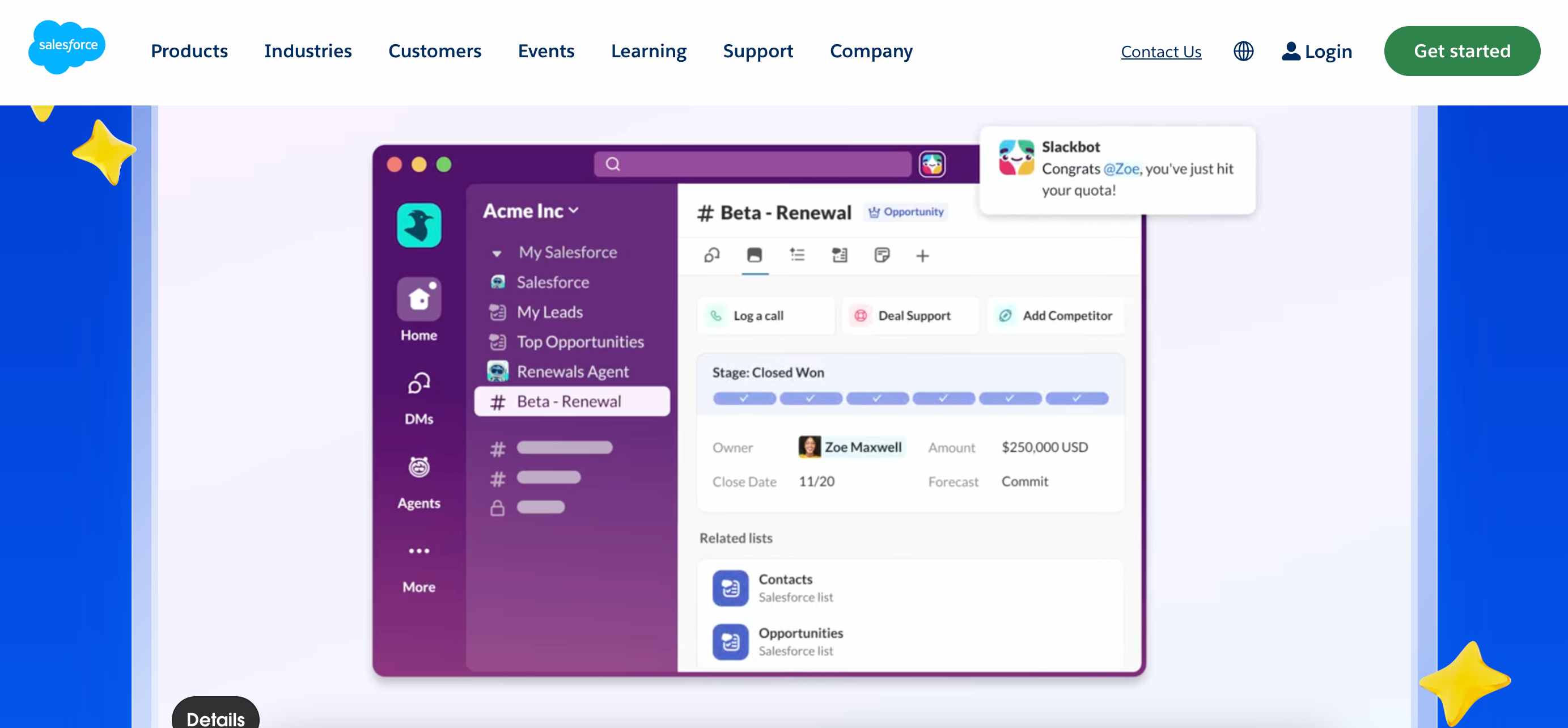Open the Acme Inc workspace bird icon
The image size is (1568, 728).
(x=419, y=225)
